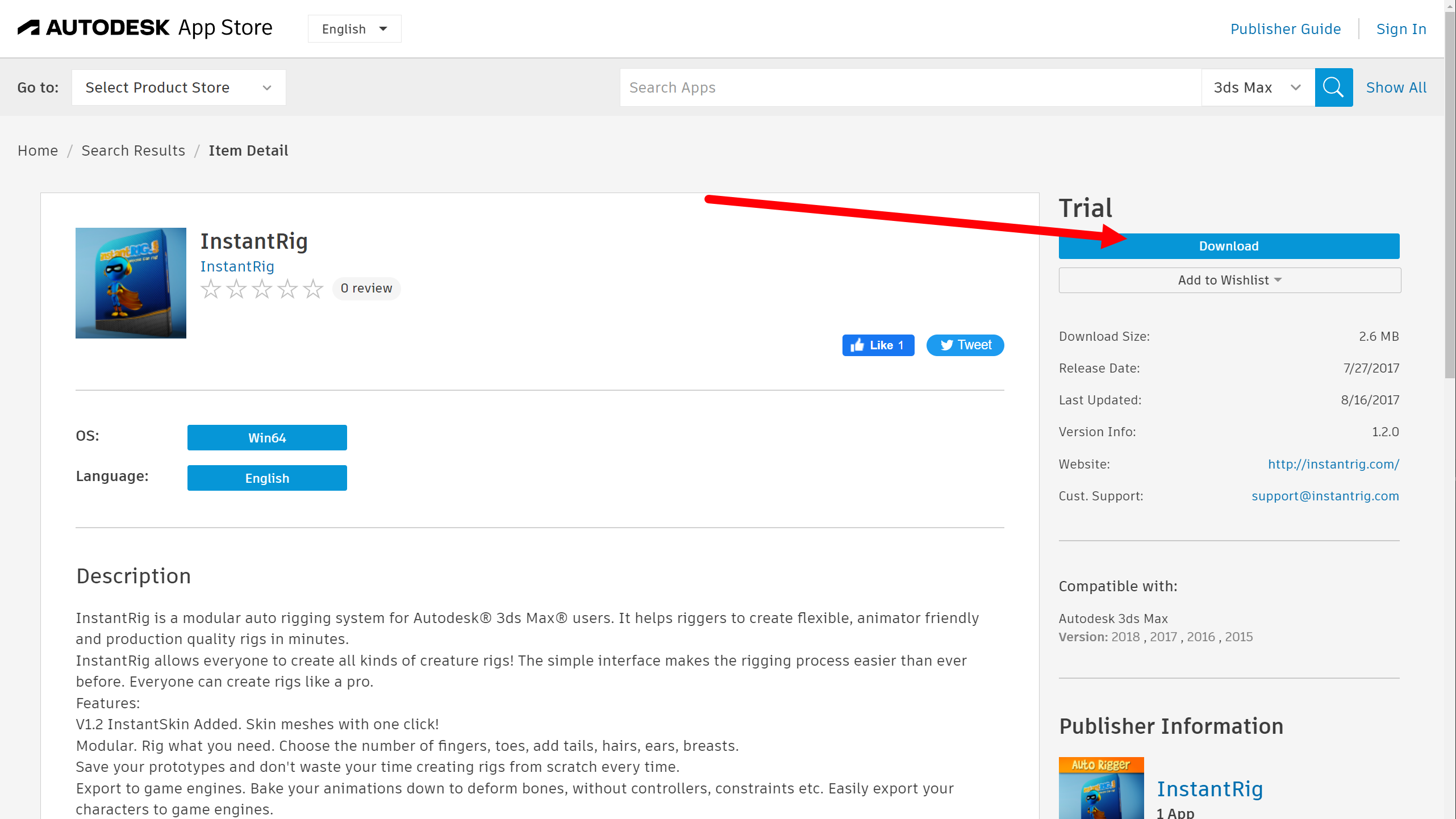The width and height of the screenshot is (1456, 819).
Task: Return to Search Results breadcrumb
Action: (133, 151)
